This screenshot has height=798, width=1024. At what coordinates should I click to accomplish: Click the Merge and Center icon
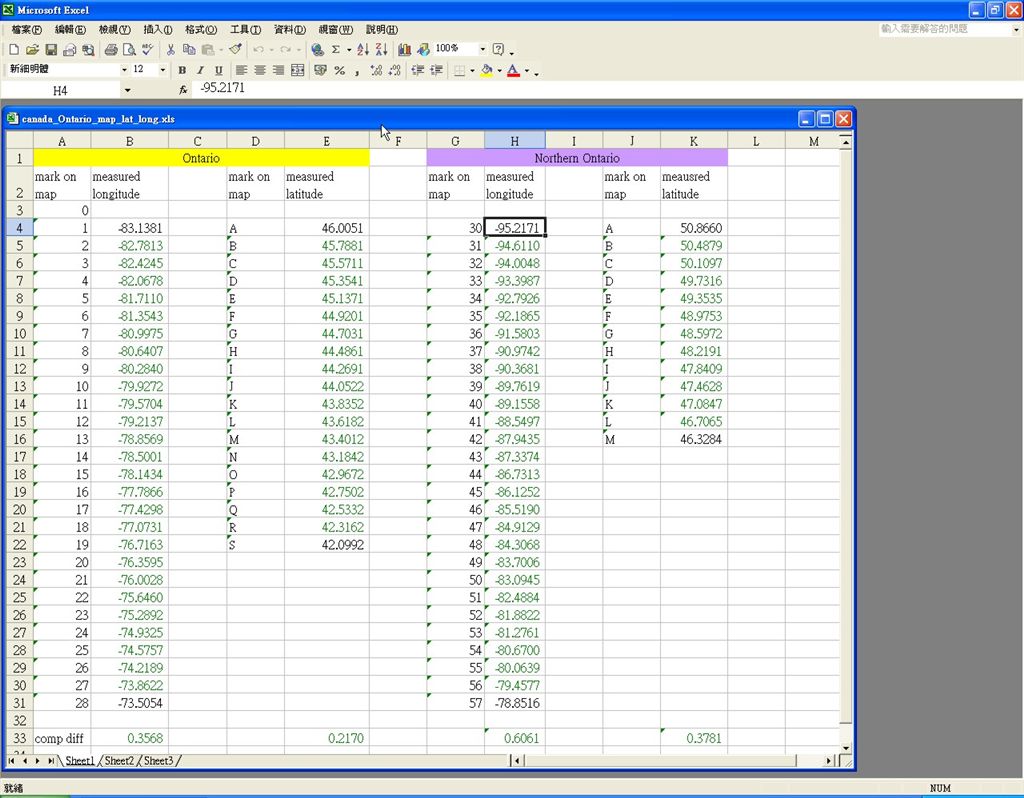[298, 70]
